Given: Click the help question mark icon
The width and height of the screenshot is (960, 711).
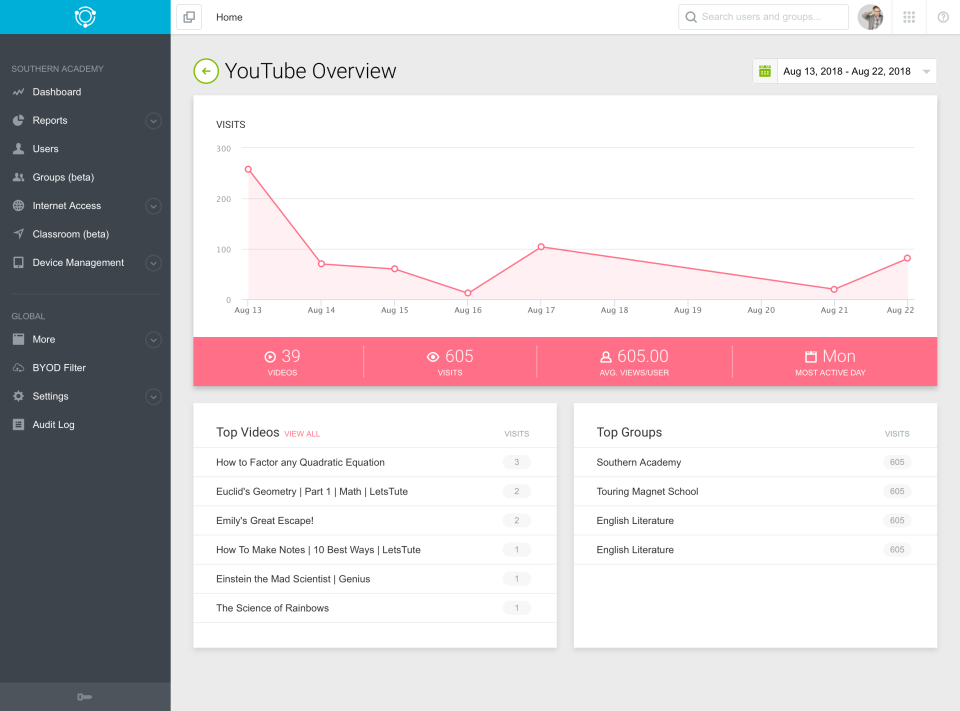Looking at the screenshot, I should [x=943, y=17].
